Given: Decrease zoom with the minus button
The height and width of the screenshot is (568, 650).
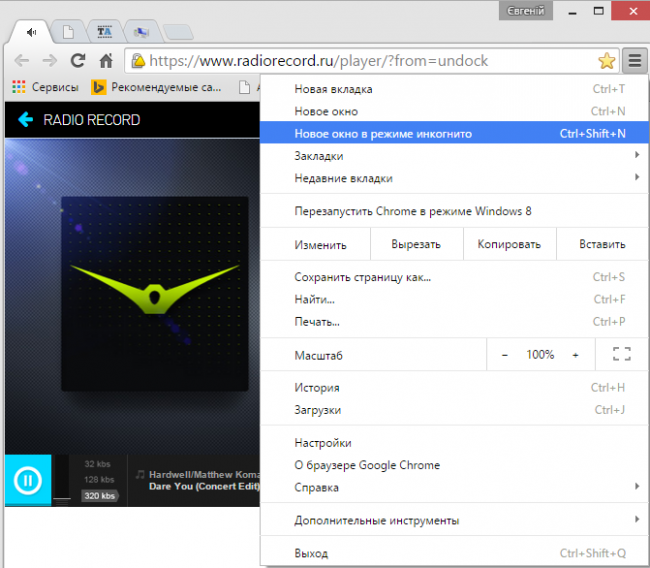Looking at the screenshot, I should pos(504,355).
